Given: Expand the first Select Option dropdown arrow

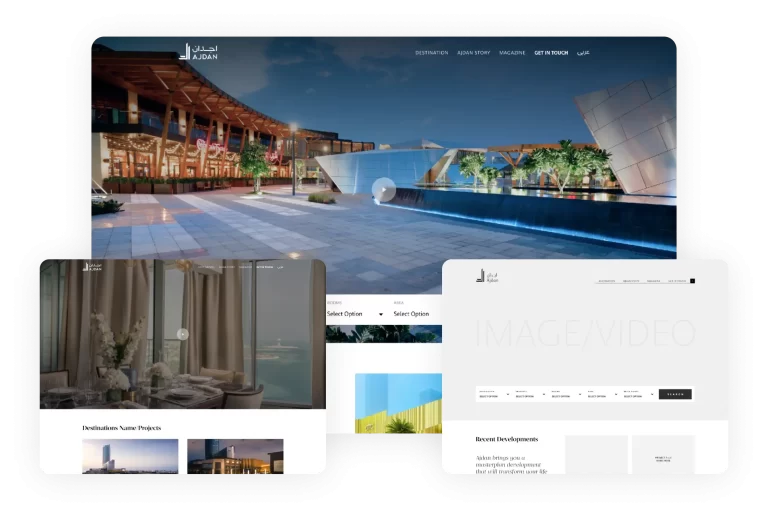Looking at the screenshot, I should coord(380,314).
